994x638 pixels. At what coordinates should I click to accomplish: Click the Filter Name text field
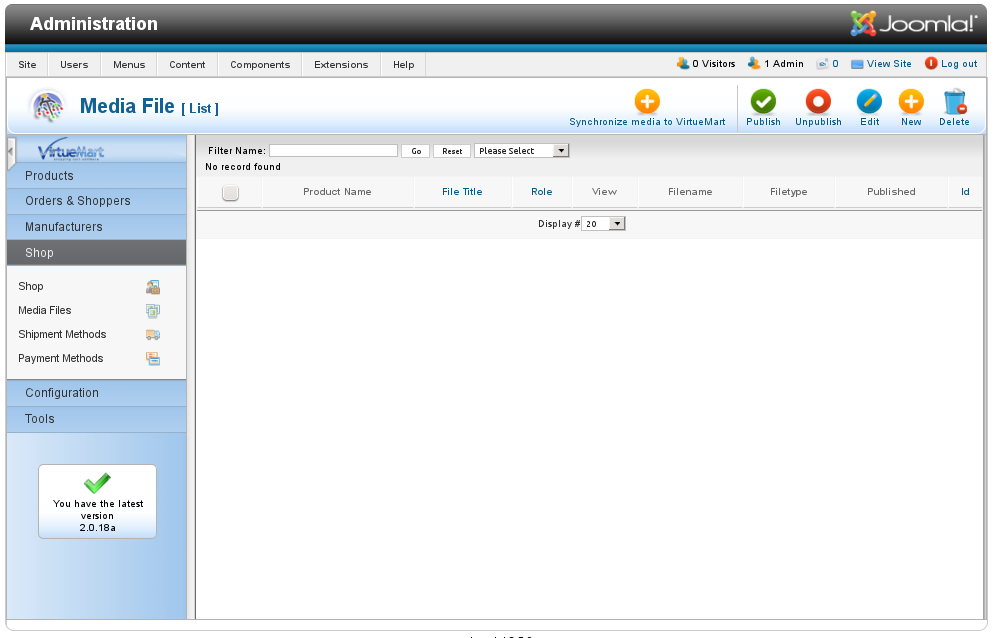(333, 151)
